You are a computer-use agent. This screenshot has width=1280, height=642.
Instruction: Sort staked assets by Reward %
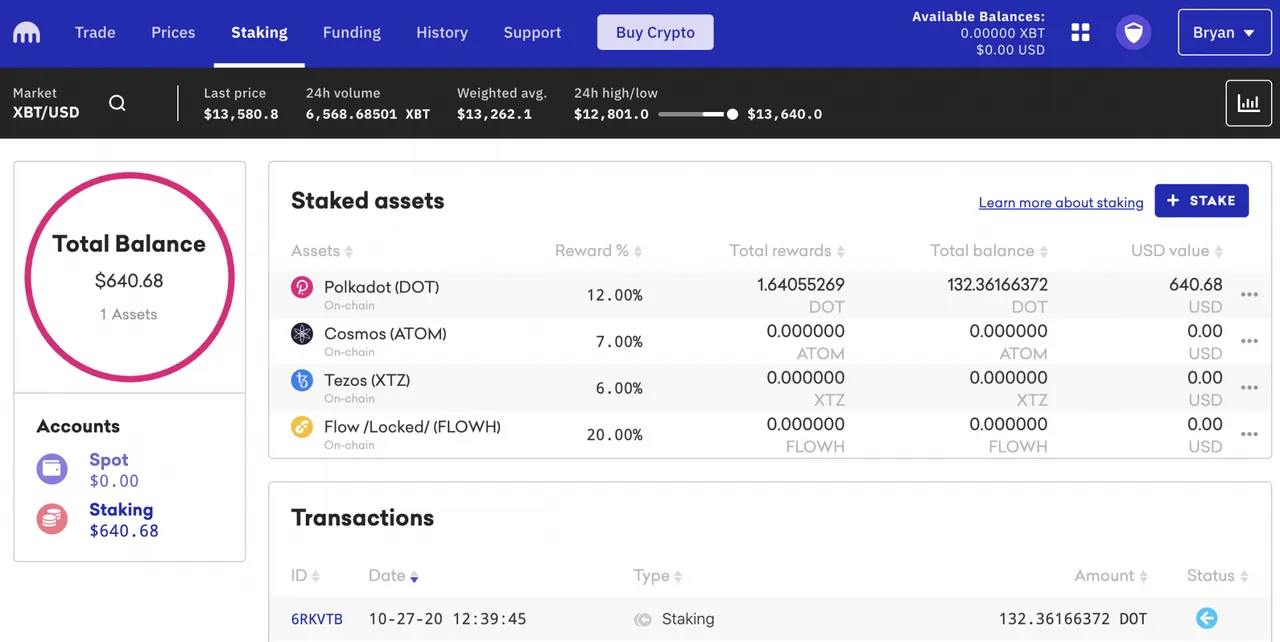[598, 251]
